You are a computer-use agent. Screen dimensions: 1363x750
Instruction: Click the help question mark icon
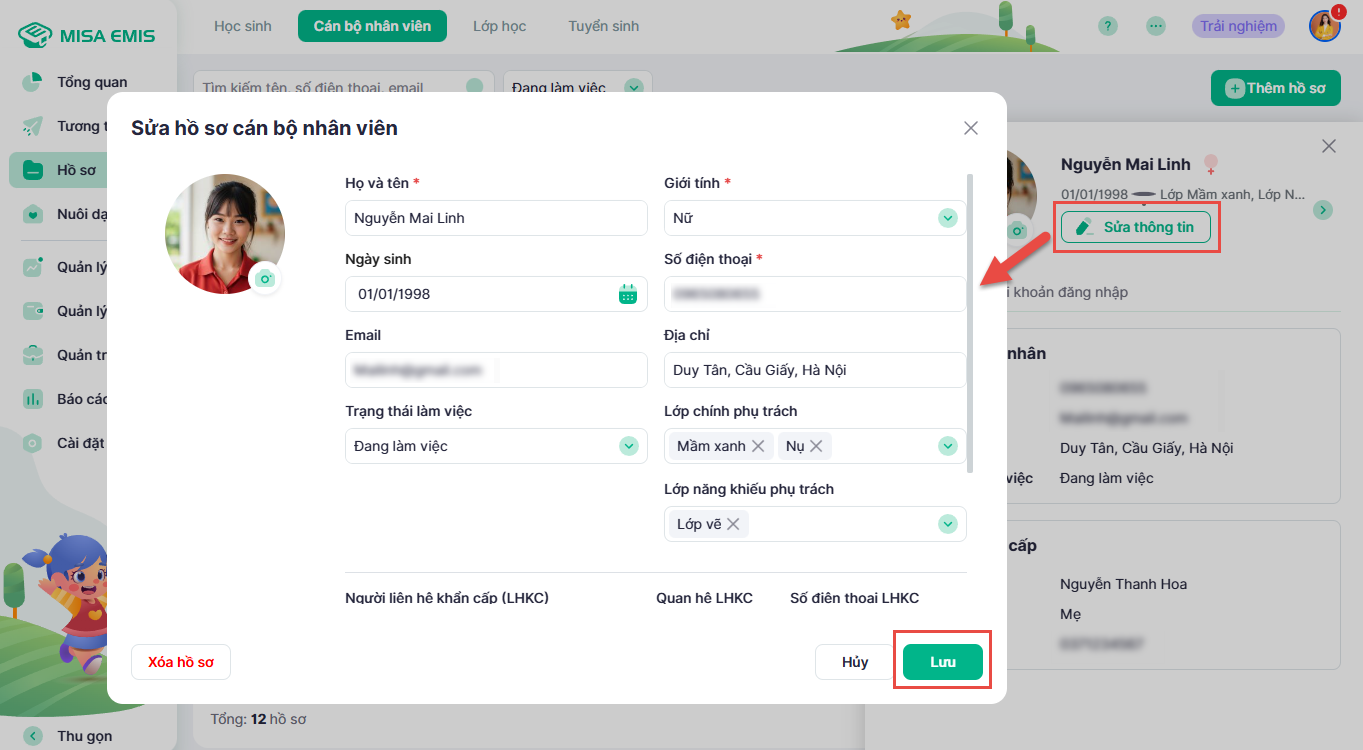pyautogui.click(x=1108, y=26)
